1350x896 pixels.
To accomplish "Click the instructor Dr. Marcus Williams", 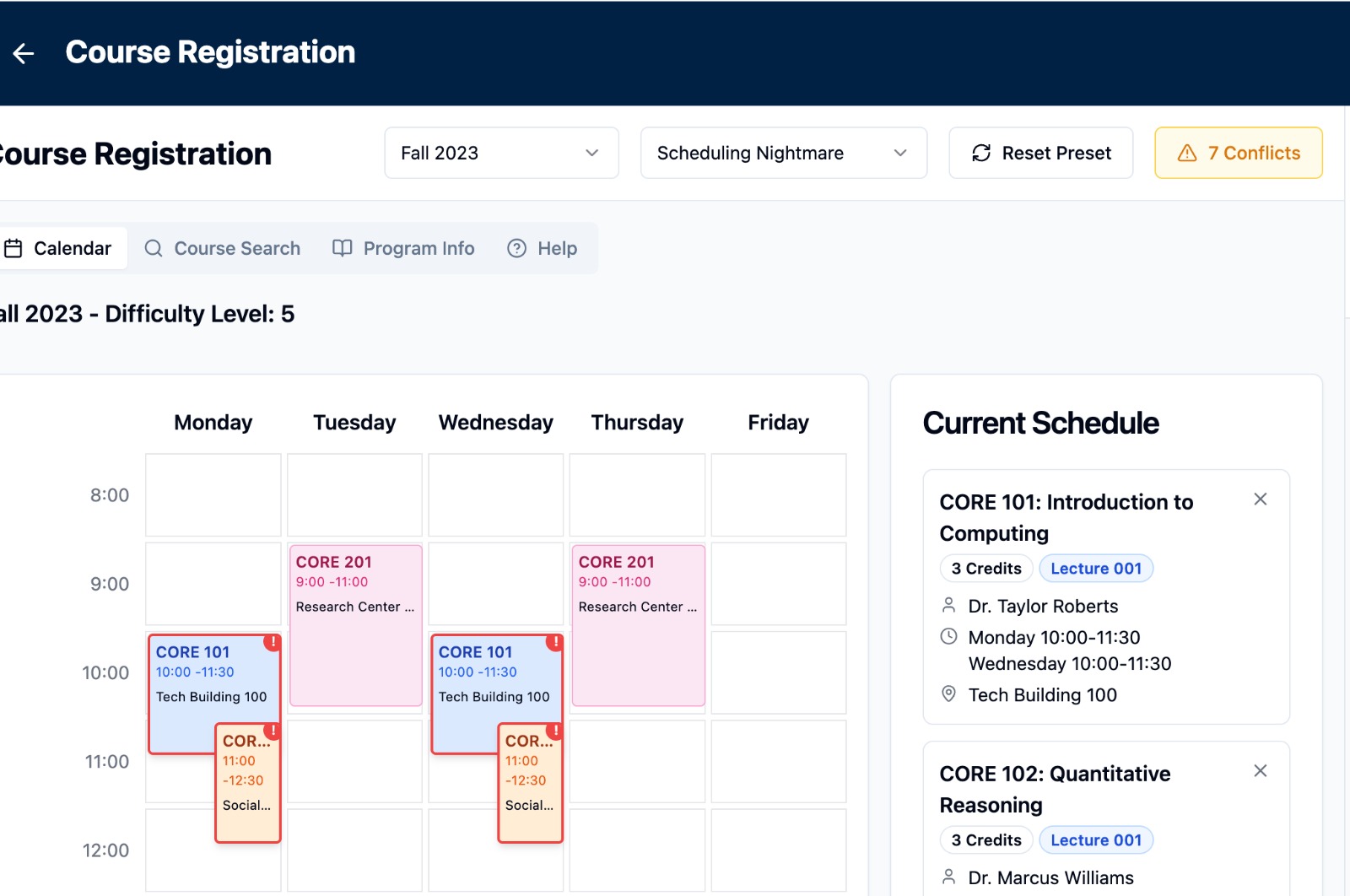I will tap(1050, 878).
